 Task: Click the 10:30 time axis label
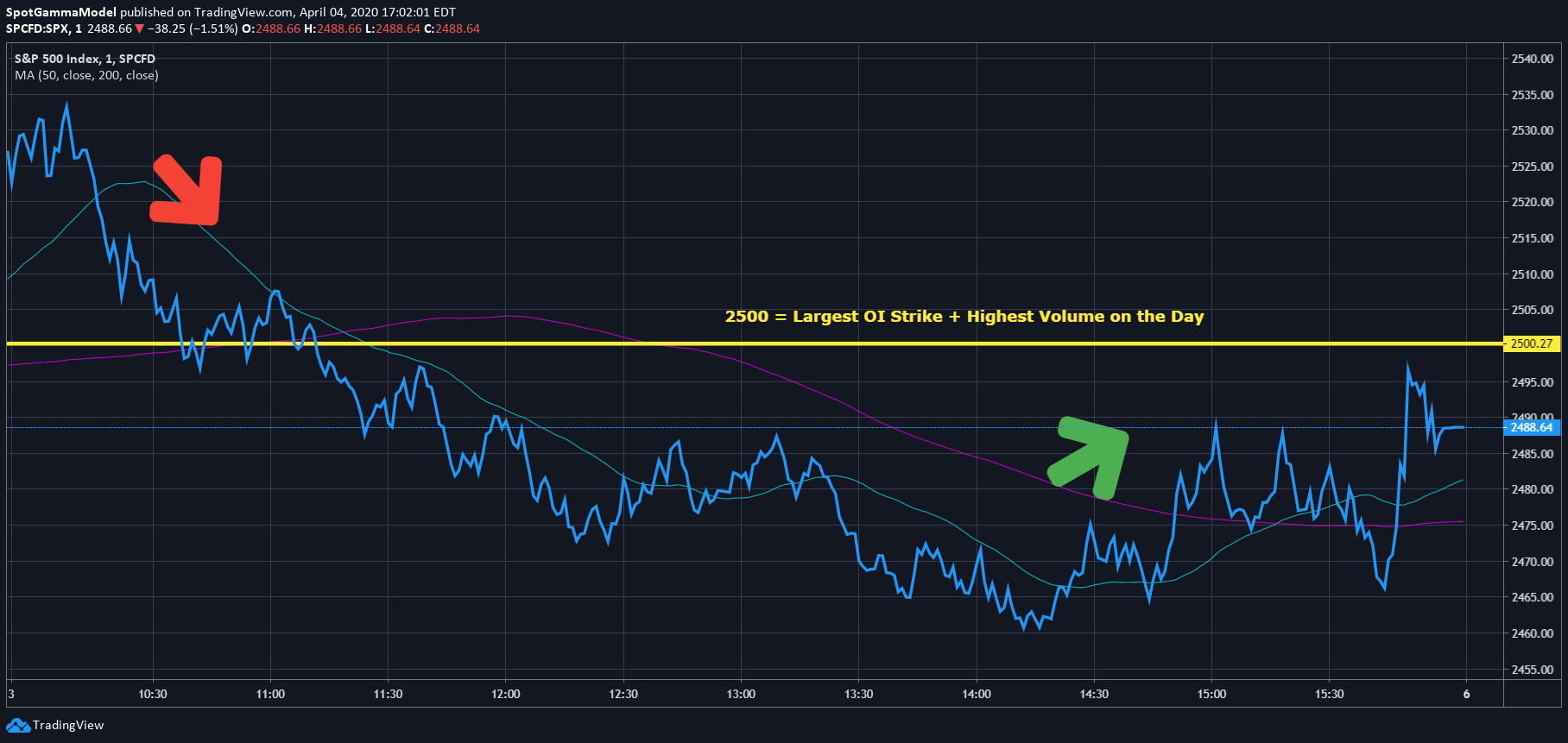[153, 694]
